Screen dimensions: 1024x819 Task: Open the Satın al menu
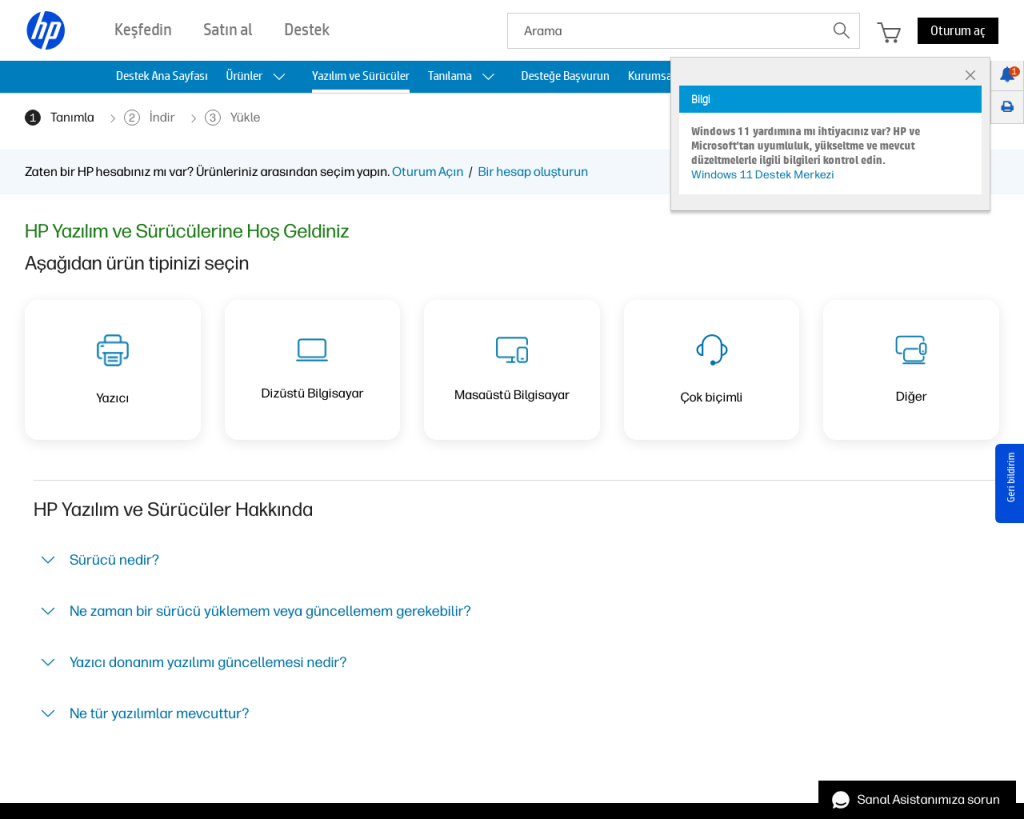(x=227, y=30)
